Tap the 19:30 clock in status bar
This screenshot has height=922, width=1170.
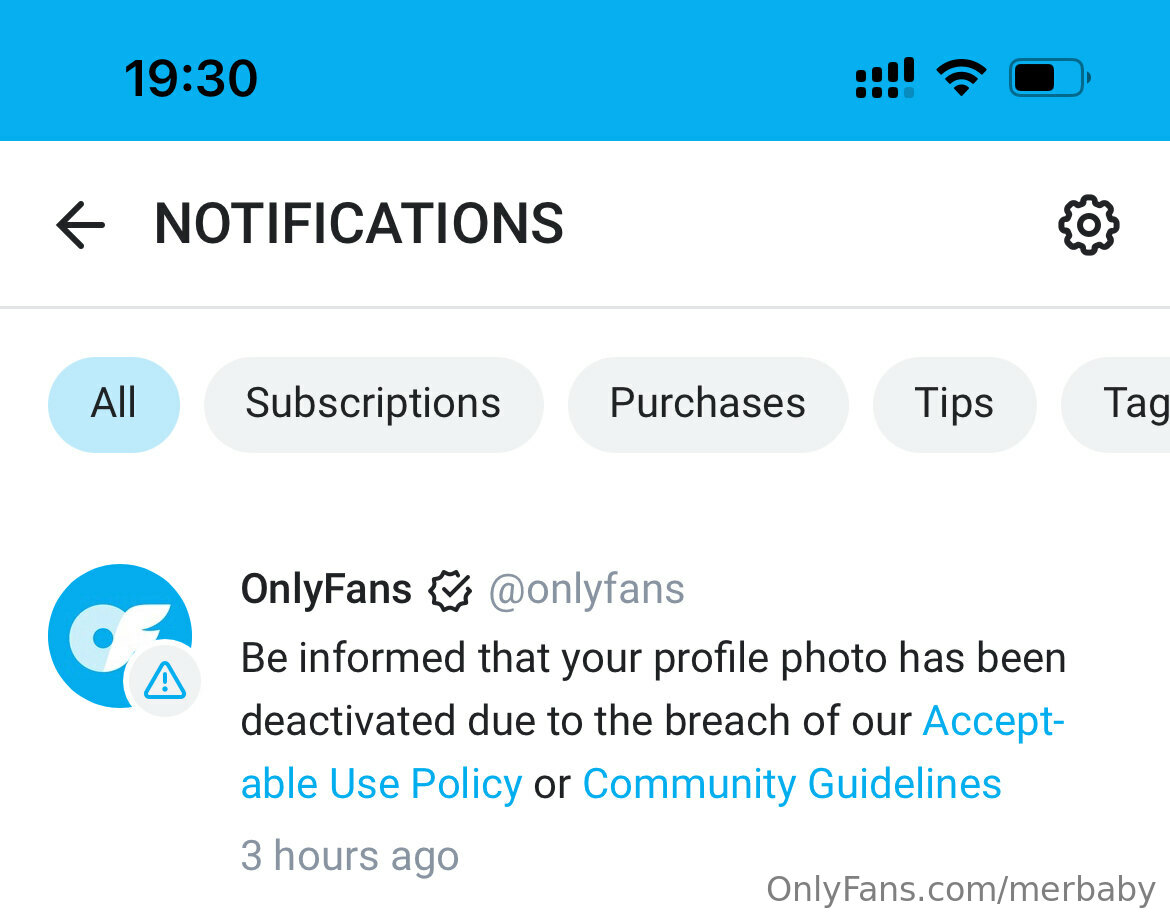click(191, 78)
